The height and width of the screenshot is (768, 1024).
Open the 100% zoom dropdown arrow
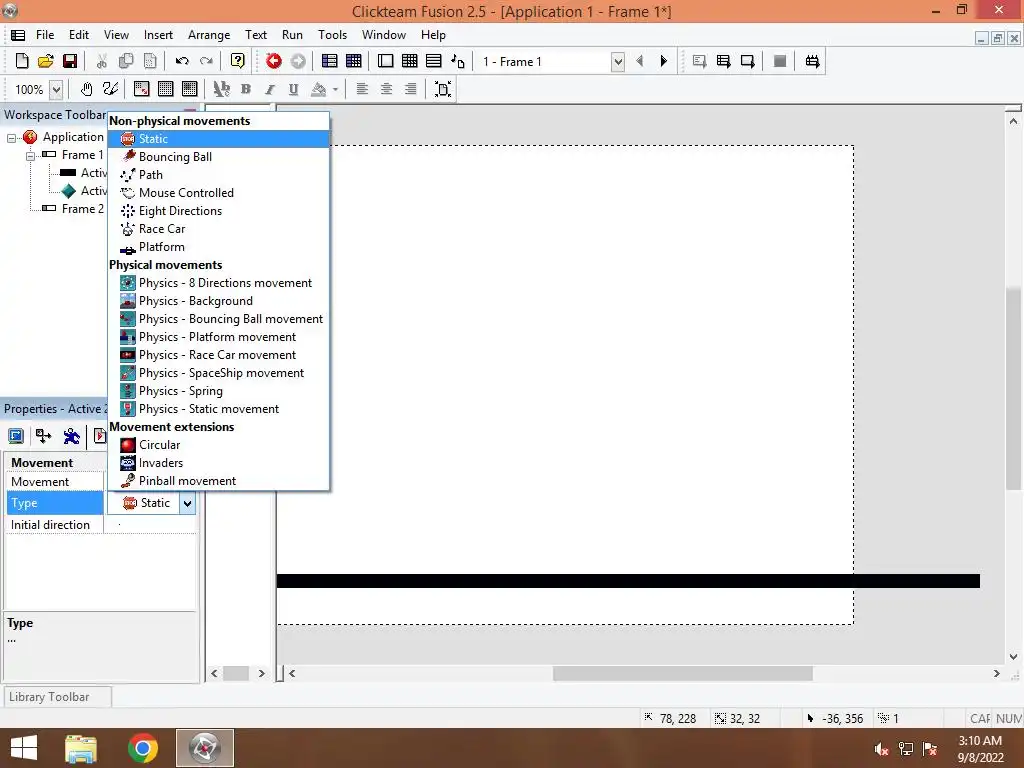click(x=56, y=89)
